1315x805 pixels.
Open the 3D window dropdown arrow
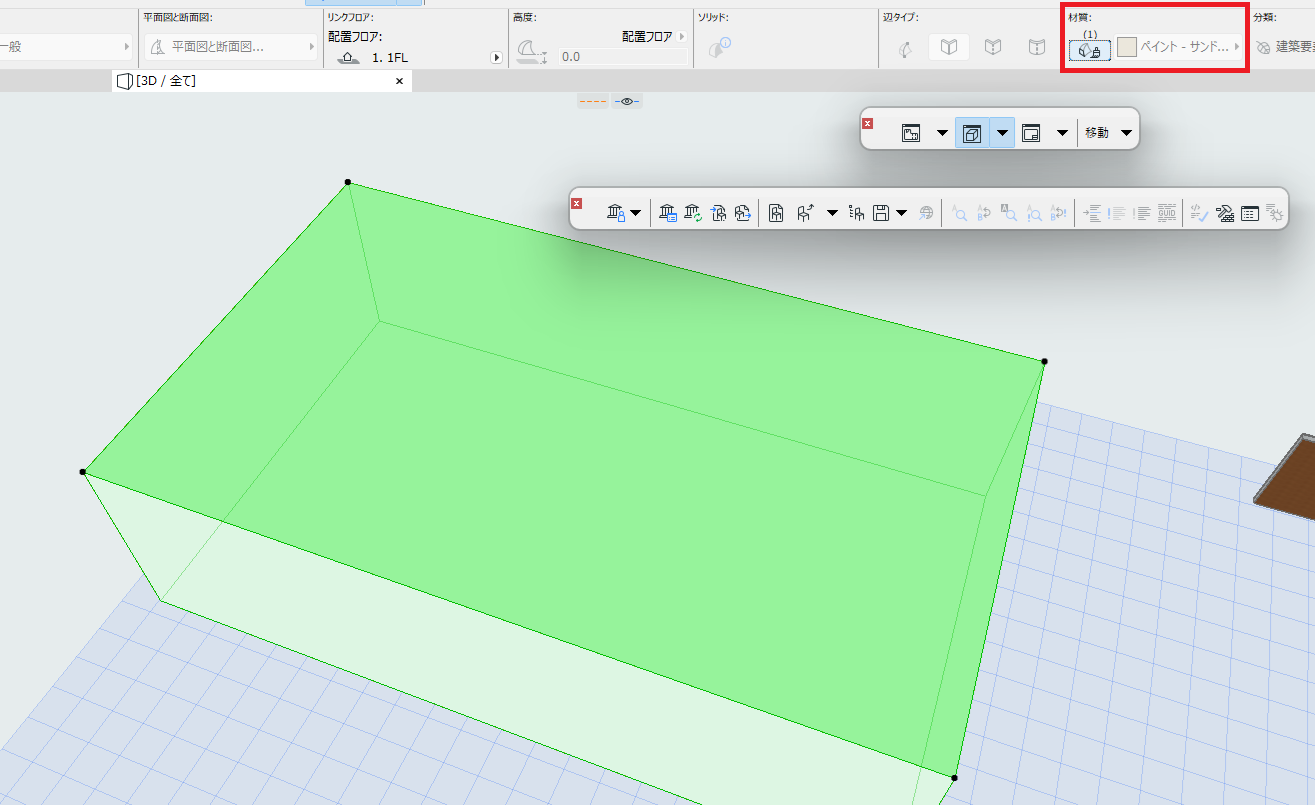[1002, 132]
